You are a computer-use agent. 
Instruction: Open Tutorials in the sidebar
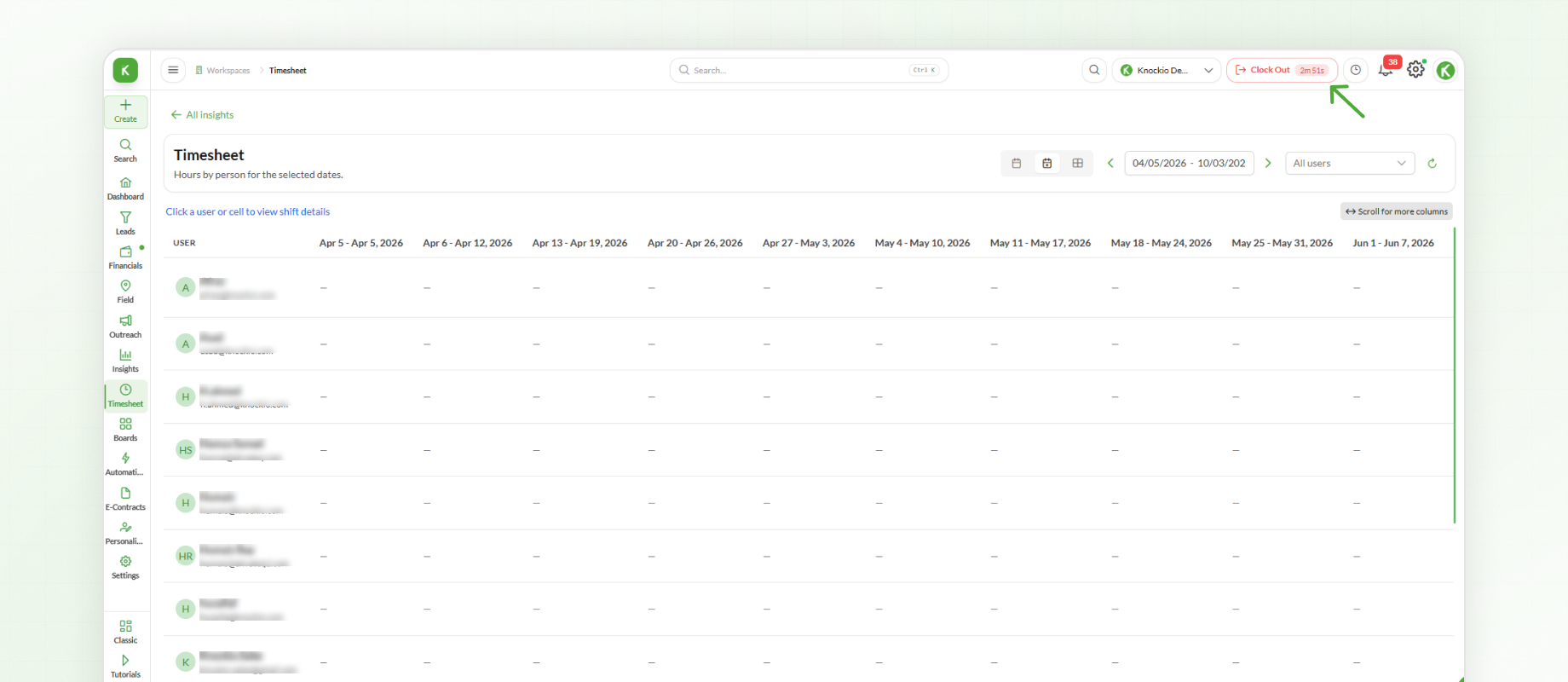(125, 666)
